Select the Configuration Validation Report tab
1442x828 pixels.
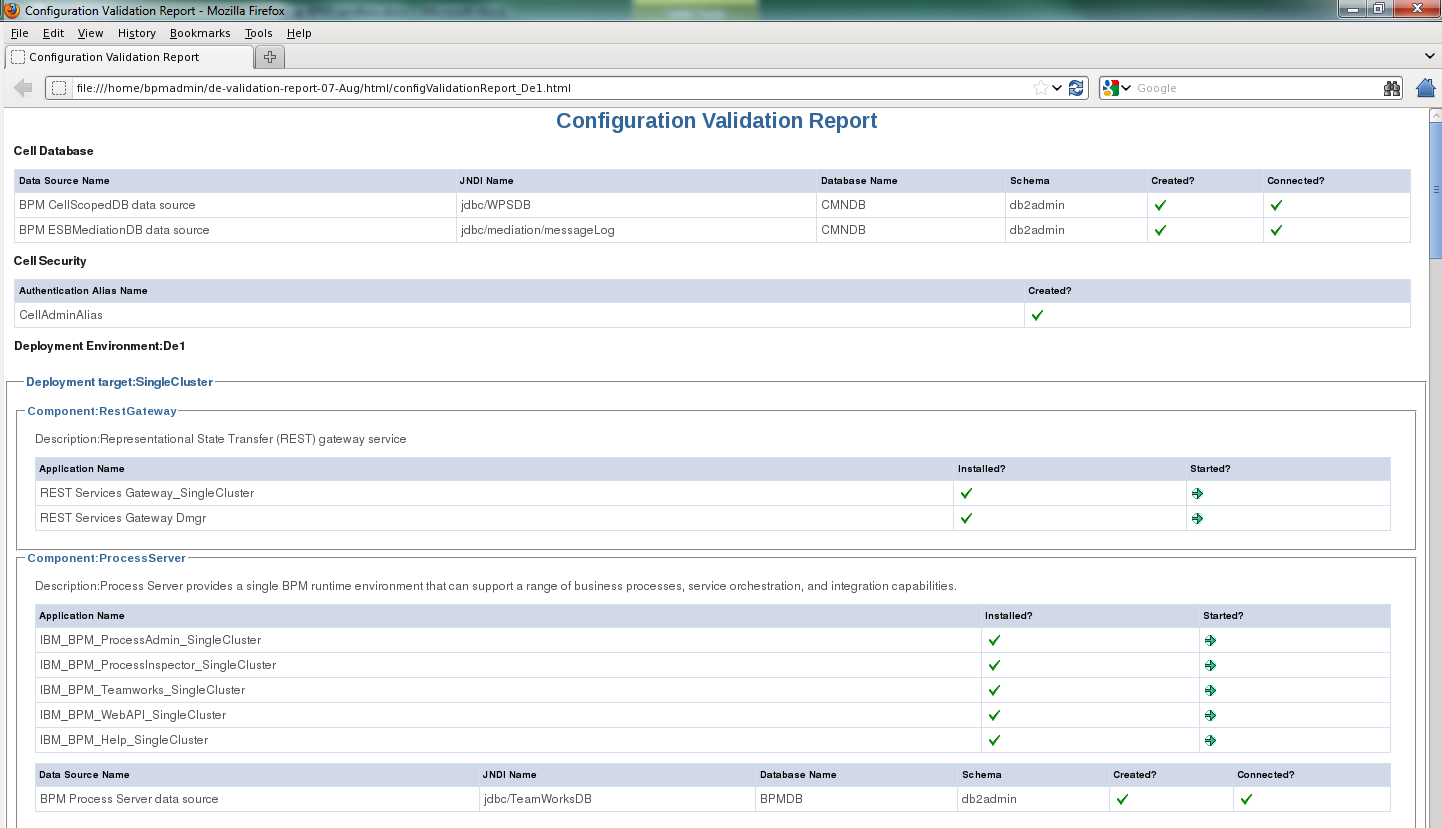pos(129,57)
